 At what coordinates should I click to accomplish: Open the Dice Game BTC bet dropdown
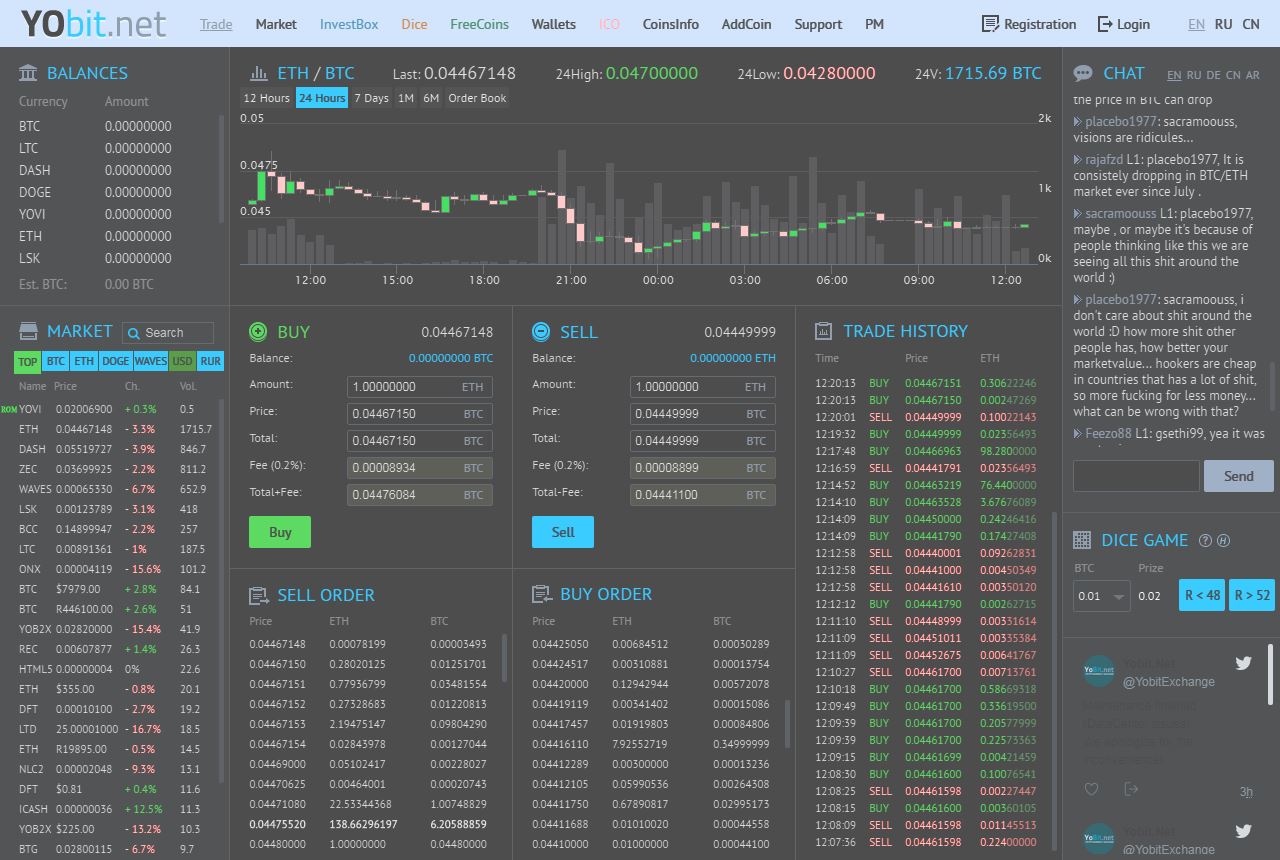pos(1102,596)
